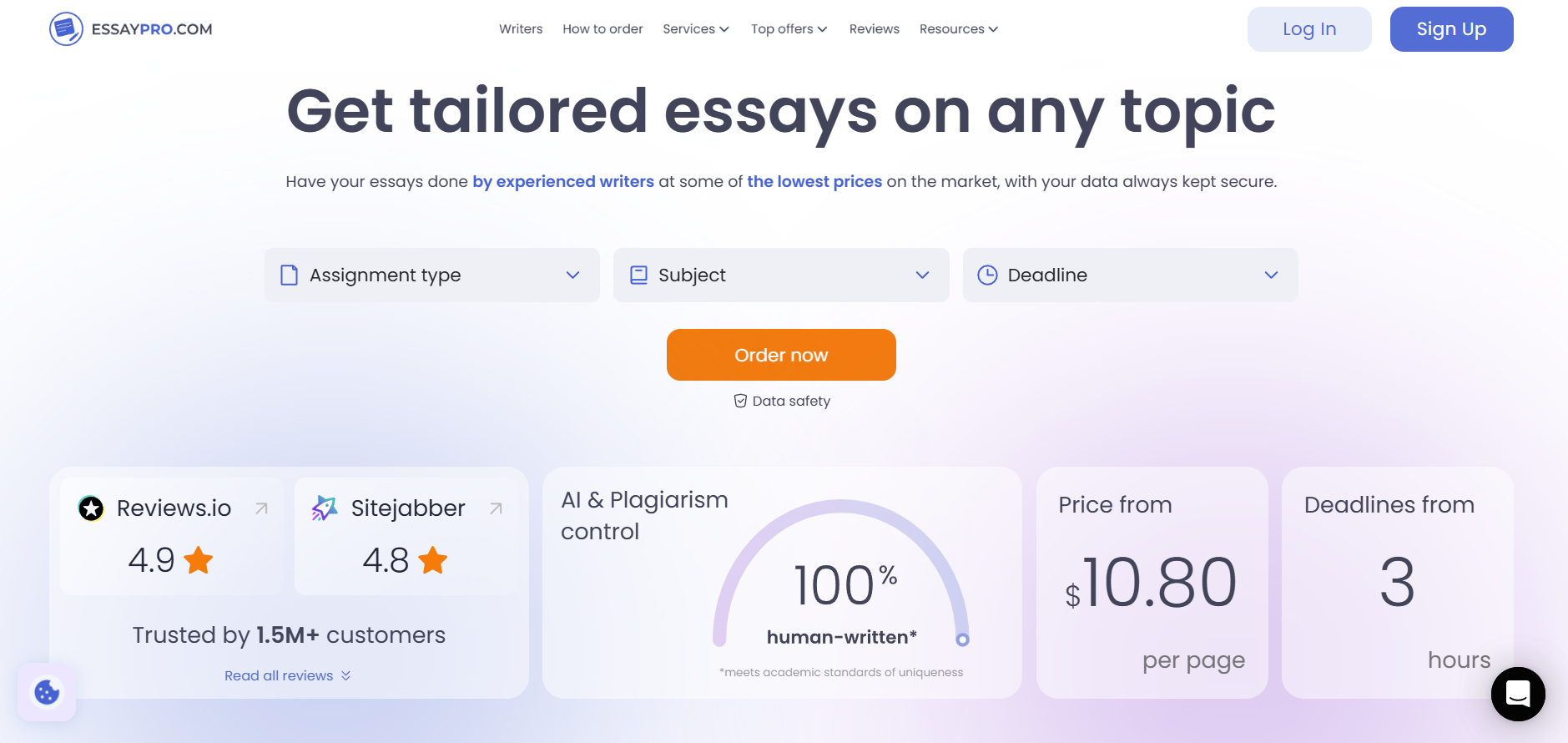
Task: Open Reviews.io external link arrow
Action: click(x=261, y=508)
